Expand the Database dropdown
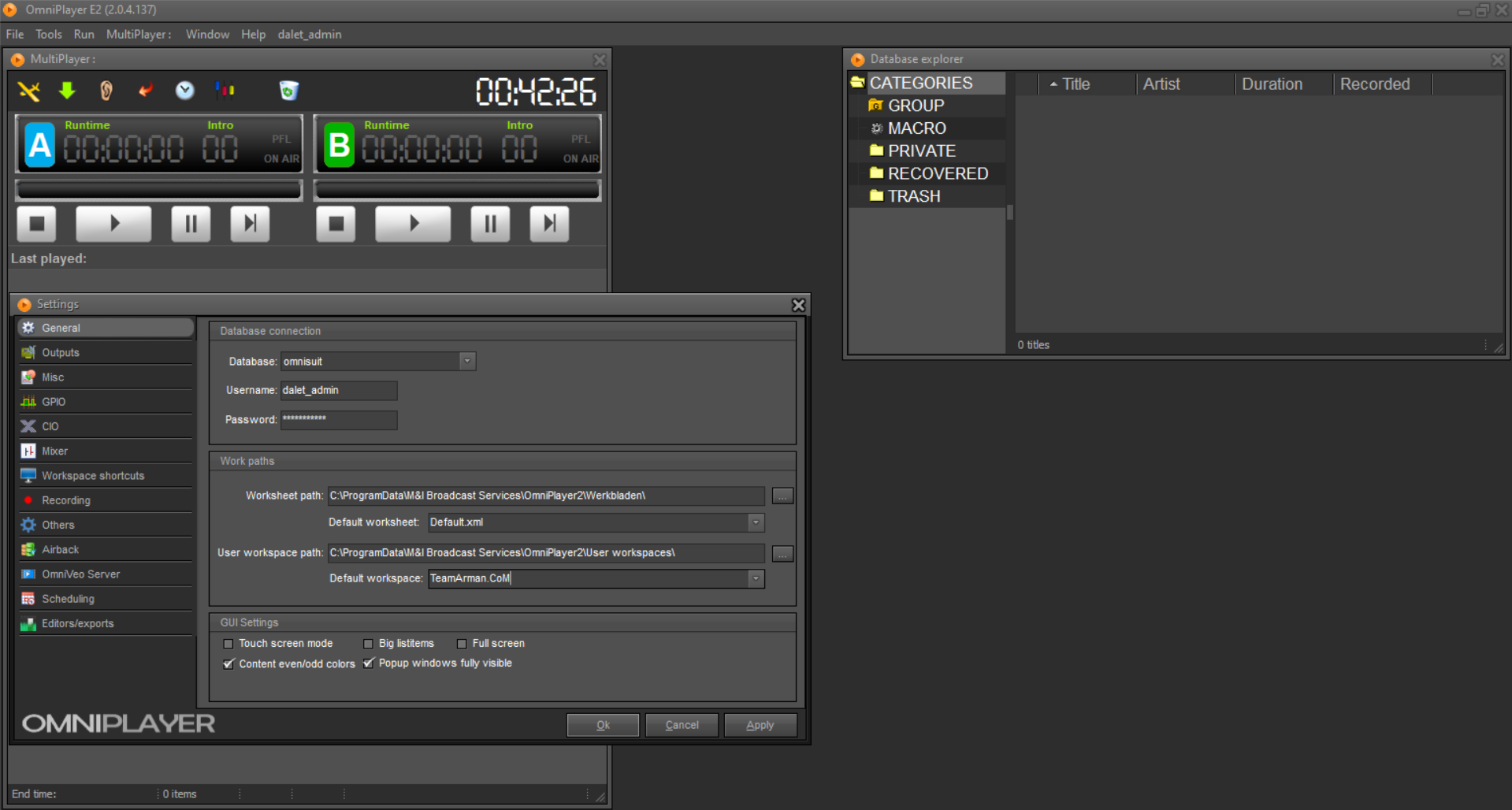This screenshot has width=1512, height=810. click(x=467, y=362)
